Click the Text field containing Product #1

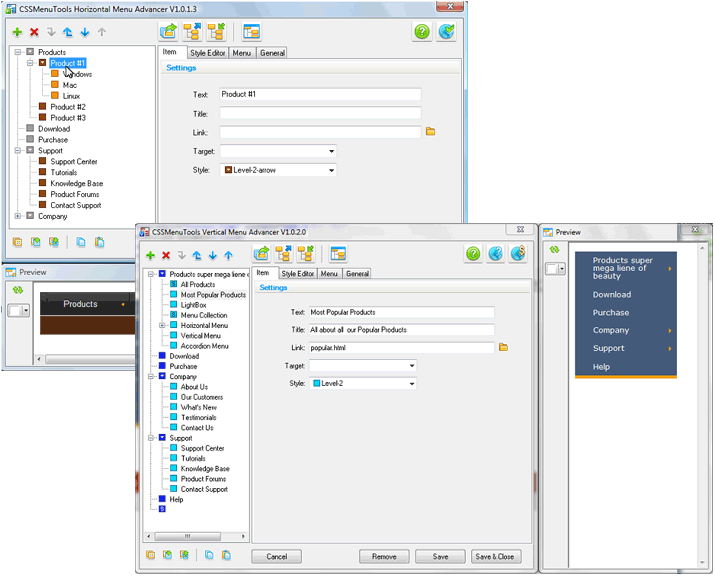(320, 94)
